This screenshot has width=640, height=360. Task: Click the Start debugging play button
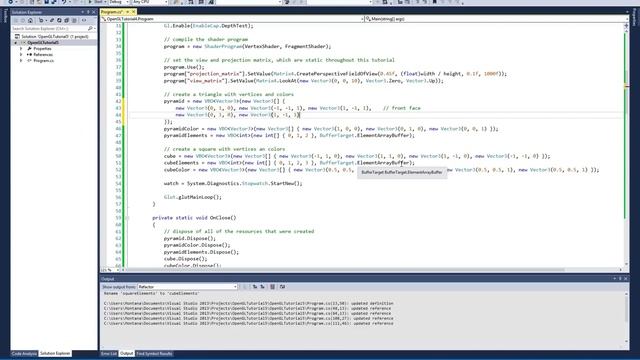[90, 2]
